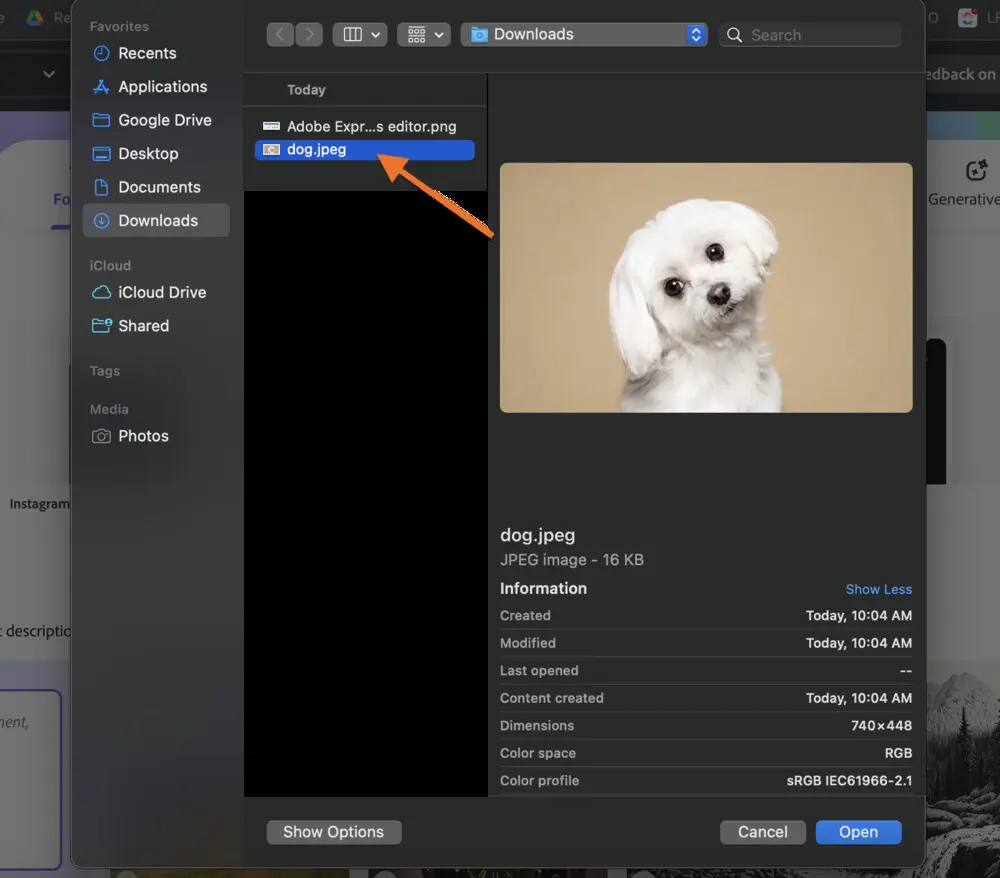Open the Downloads location popup menu
The width and height of the screenshot is (1000, 878).
(x=584, y=34)
